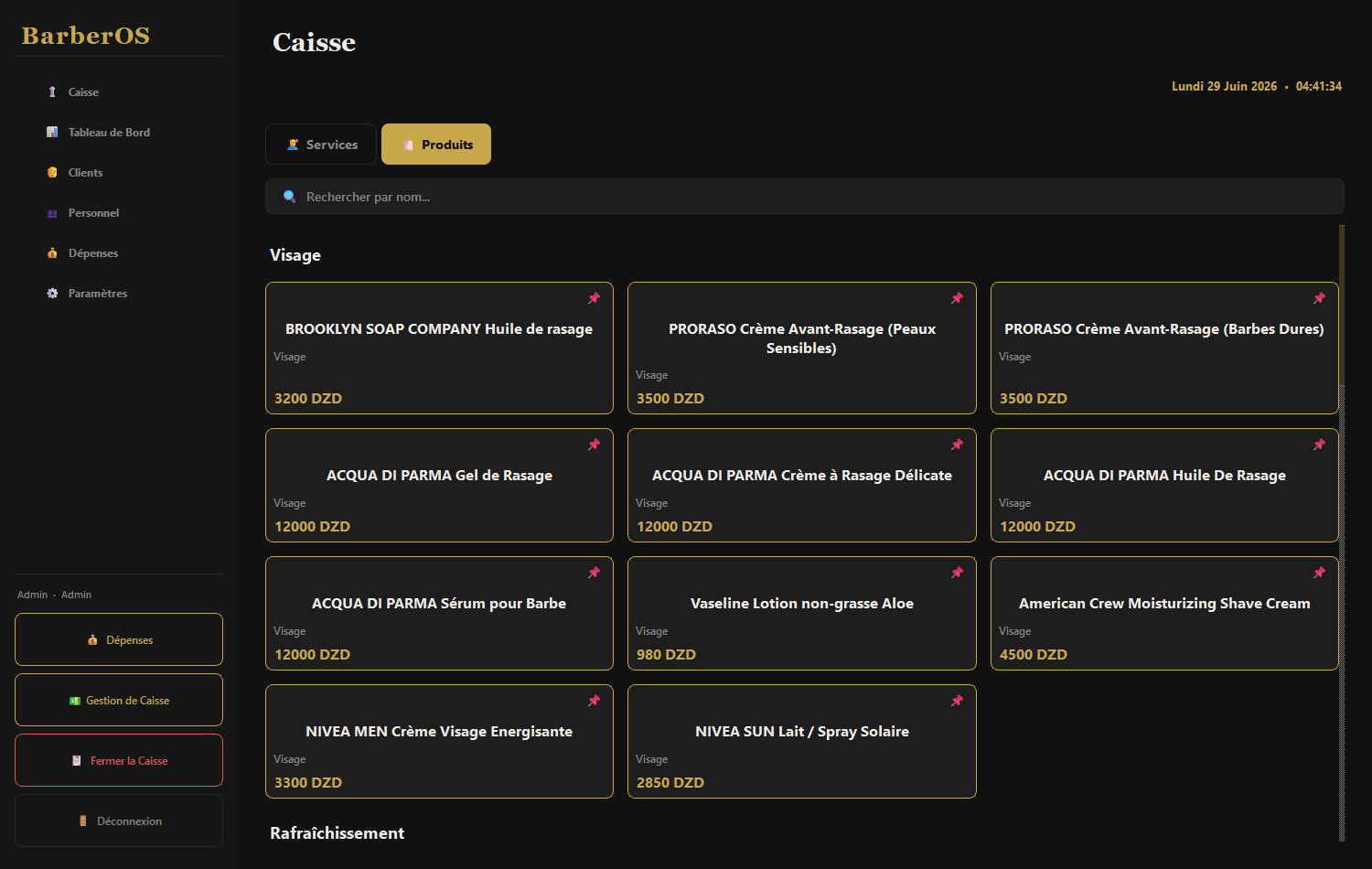Pin NIVEA MEN Crème Visage Energisante
This screenshot has width=1372, height=869.
[x=595, y=701]
